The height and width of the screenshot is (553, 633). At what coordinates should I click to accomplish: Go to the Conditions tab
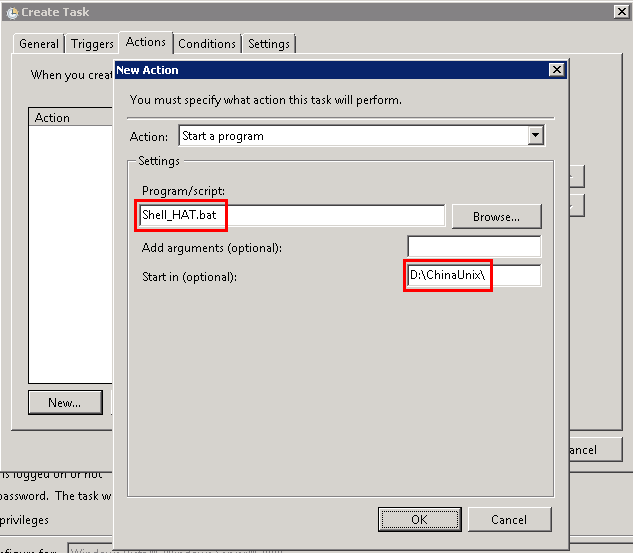(x=207, y=44)
